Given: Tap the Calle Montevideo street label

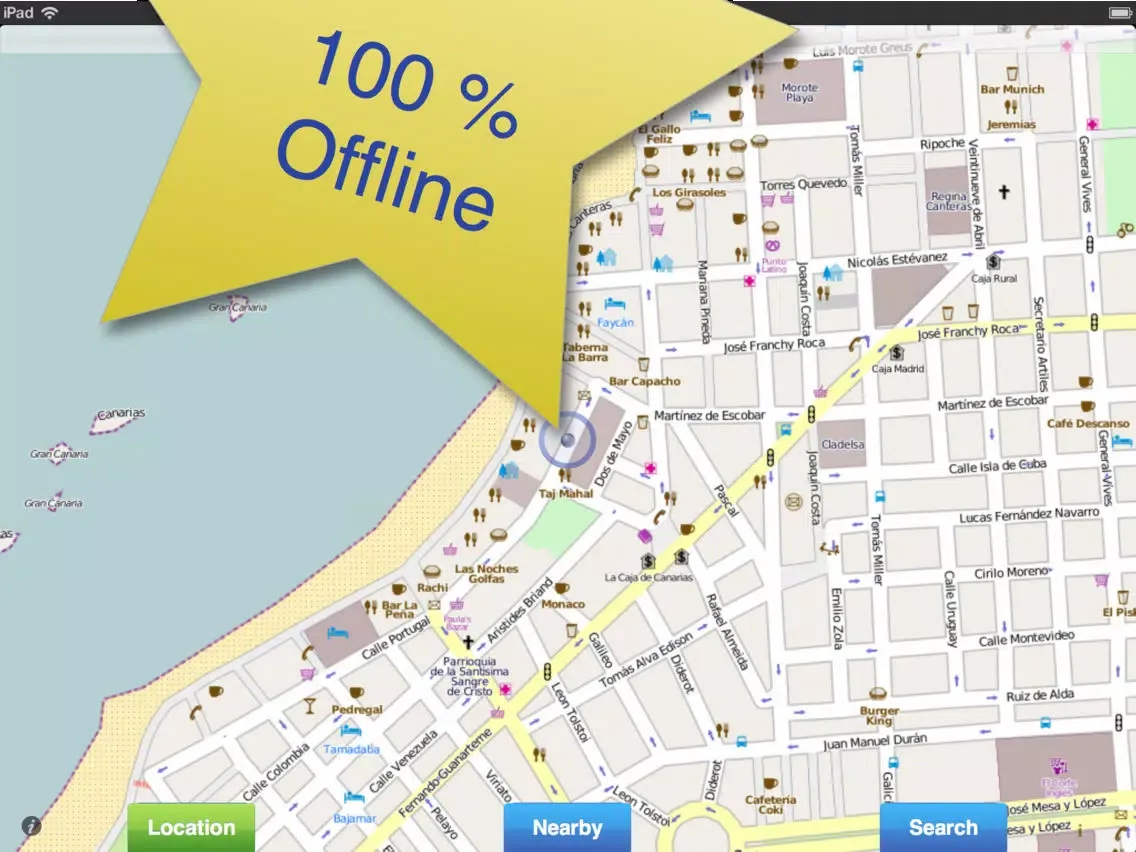Looking at the screenshot, I should 1026,638.
